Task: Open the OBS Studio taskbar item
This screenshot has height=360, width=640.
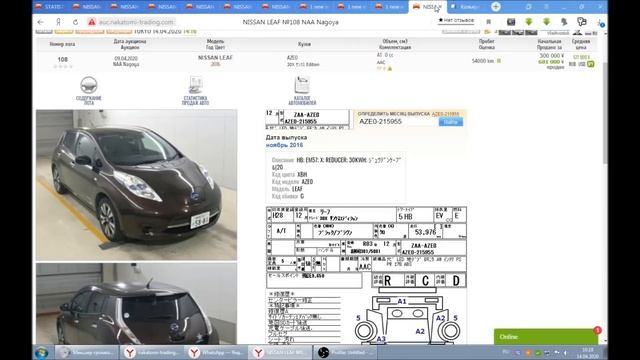Action: click(x=346, y=352)
